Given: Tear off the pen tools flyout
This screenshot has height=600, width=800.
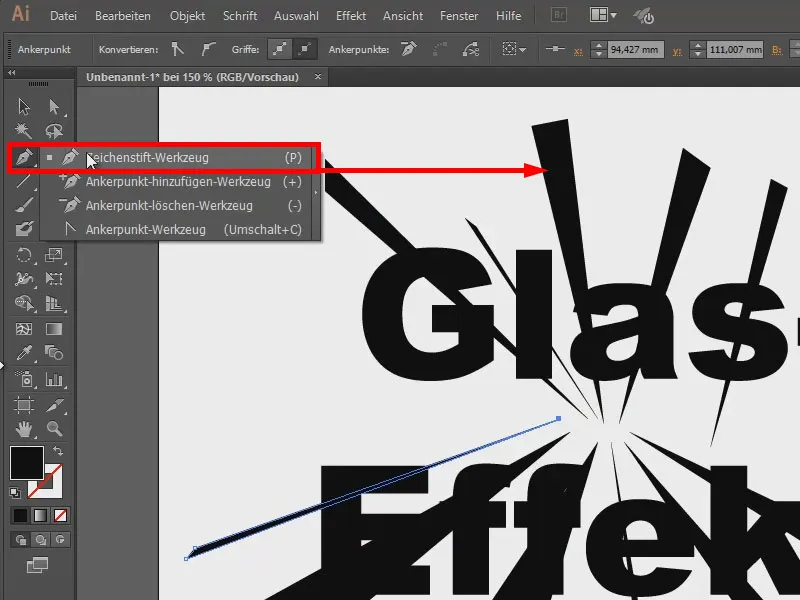Looking at the screenshot, I should point(316,193).
